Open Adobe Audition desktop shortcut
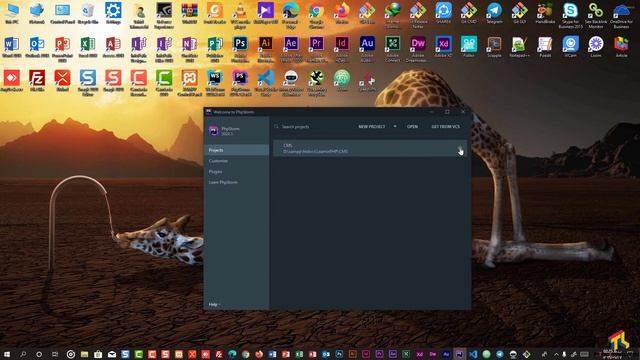640x360 pixels. pos(367,49)
